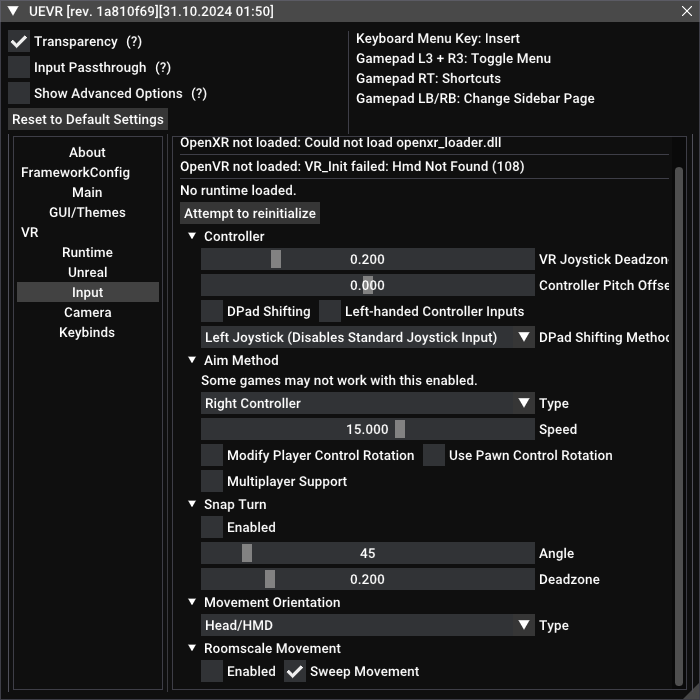Collapse the Roomscale Movement section
This screenshot has width=700, height=700.
click(x=192, y=648)
